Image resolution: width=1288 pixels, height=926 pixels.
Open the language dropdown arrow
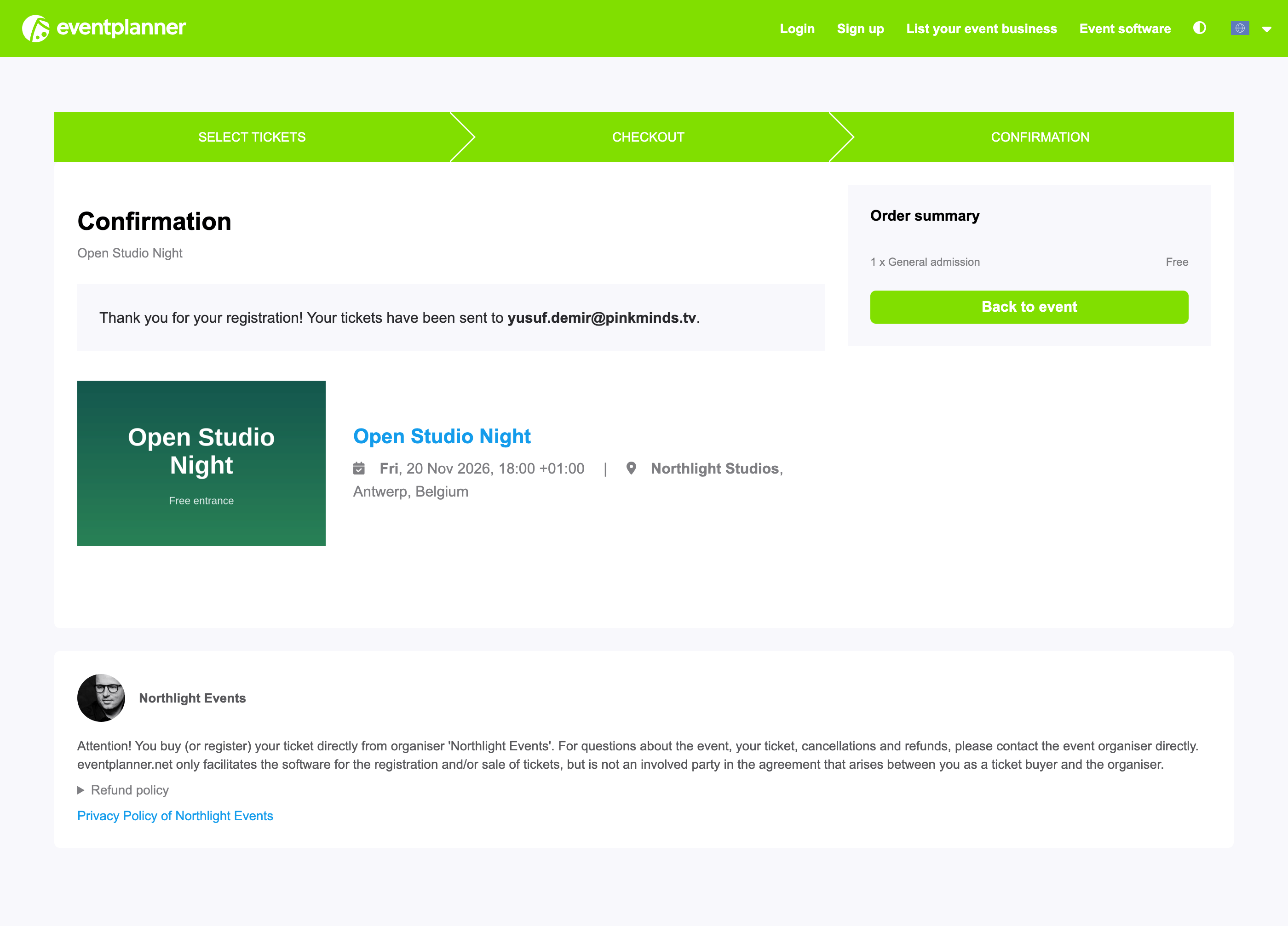click(x=1267, y=29)
